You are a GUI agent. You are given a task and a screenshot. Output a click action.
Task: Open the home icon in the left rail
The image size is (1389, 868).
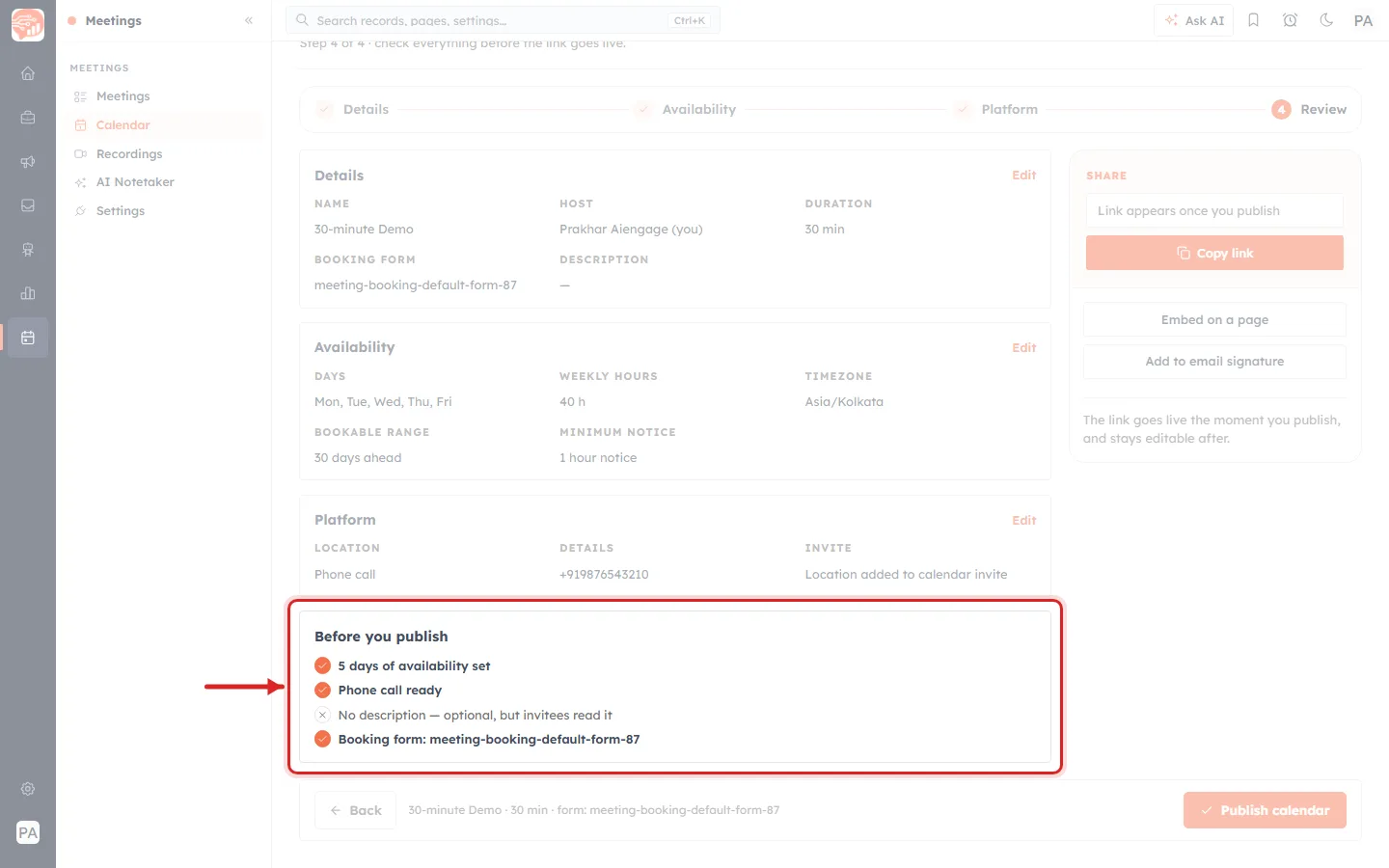click(28, 73)
